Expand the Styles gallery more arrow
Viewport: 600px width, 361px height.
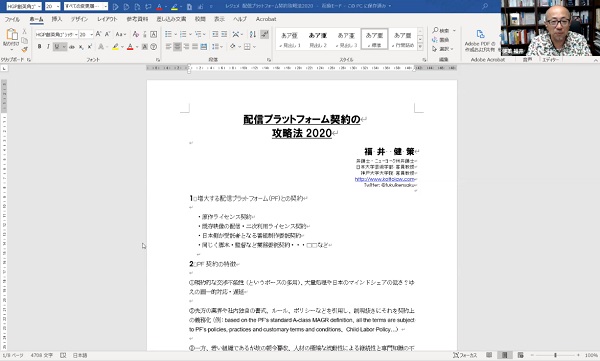pyautogui.click(x=420, y=47)
